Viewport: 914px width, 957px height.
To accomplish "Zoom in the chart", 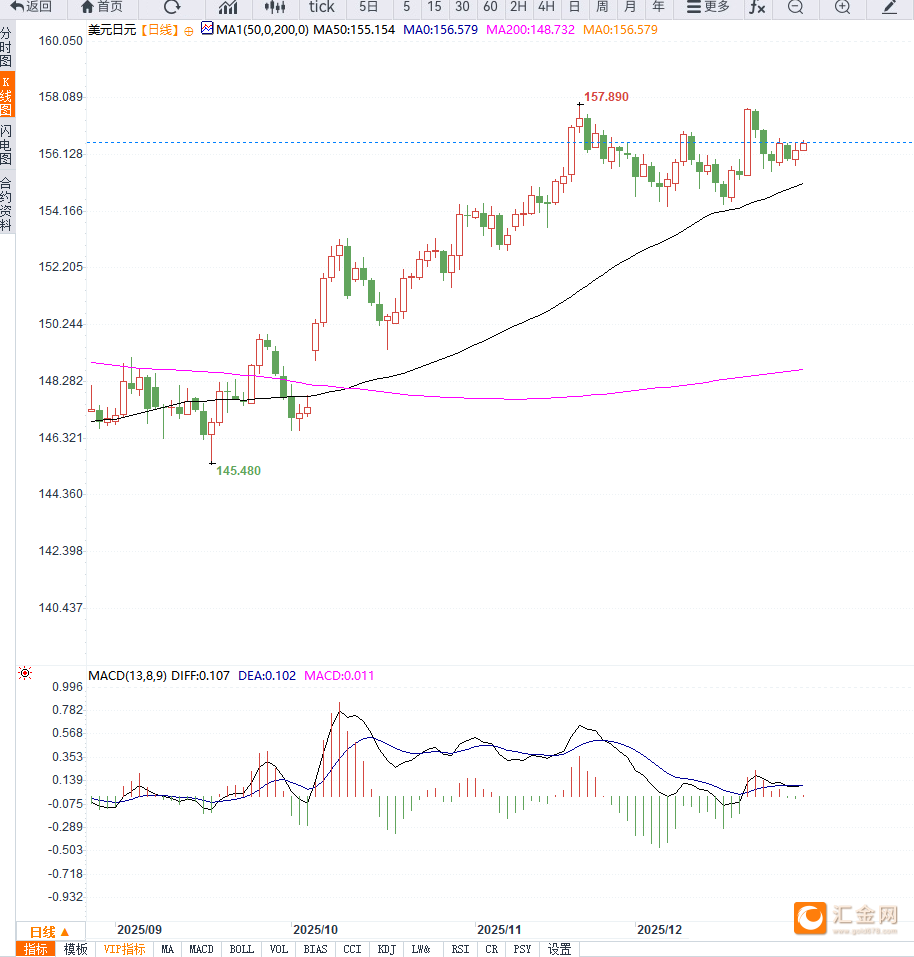I will pos(843,7).
